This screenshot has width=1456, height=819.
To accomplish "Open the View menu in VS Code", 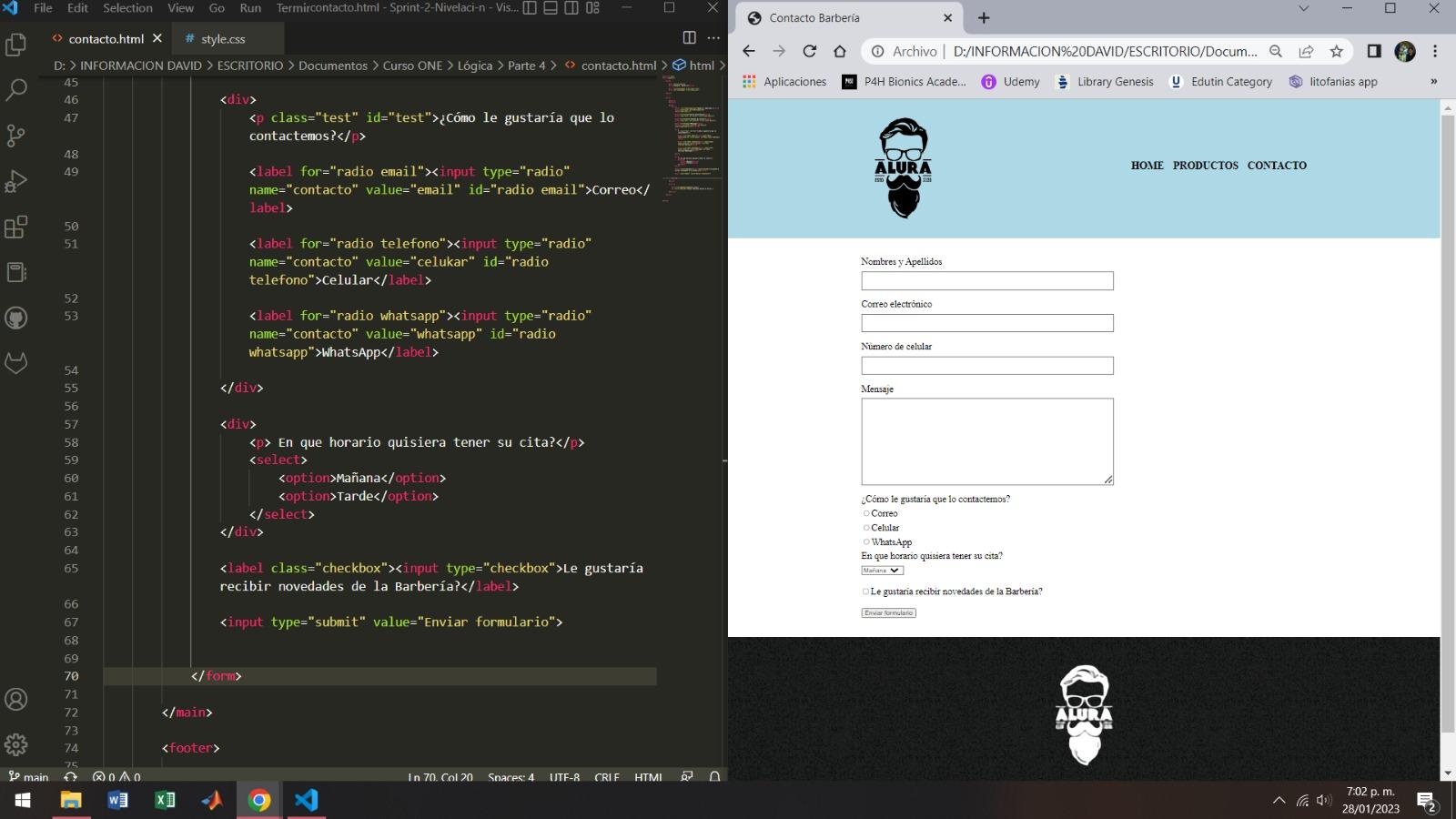I will click(180, 7).
